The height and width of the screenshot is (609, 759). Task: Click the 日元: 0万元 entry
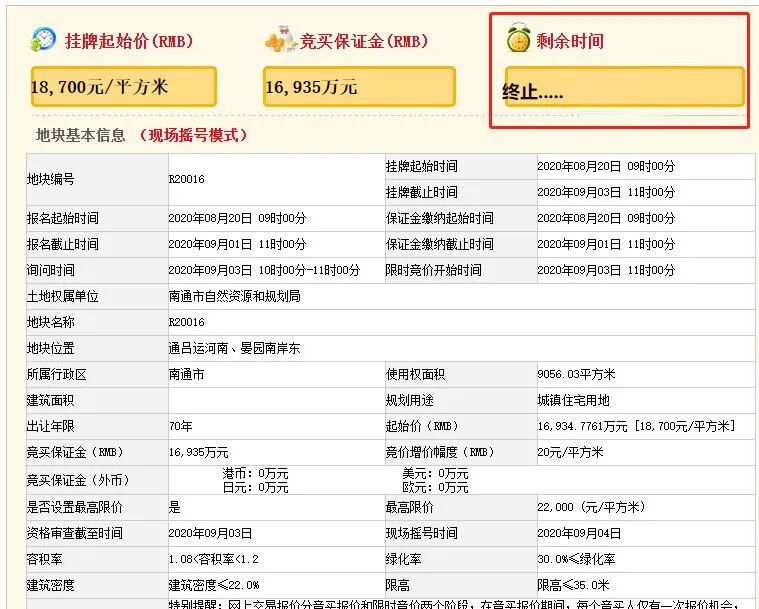click(255, 487)
